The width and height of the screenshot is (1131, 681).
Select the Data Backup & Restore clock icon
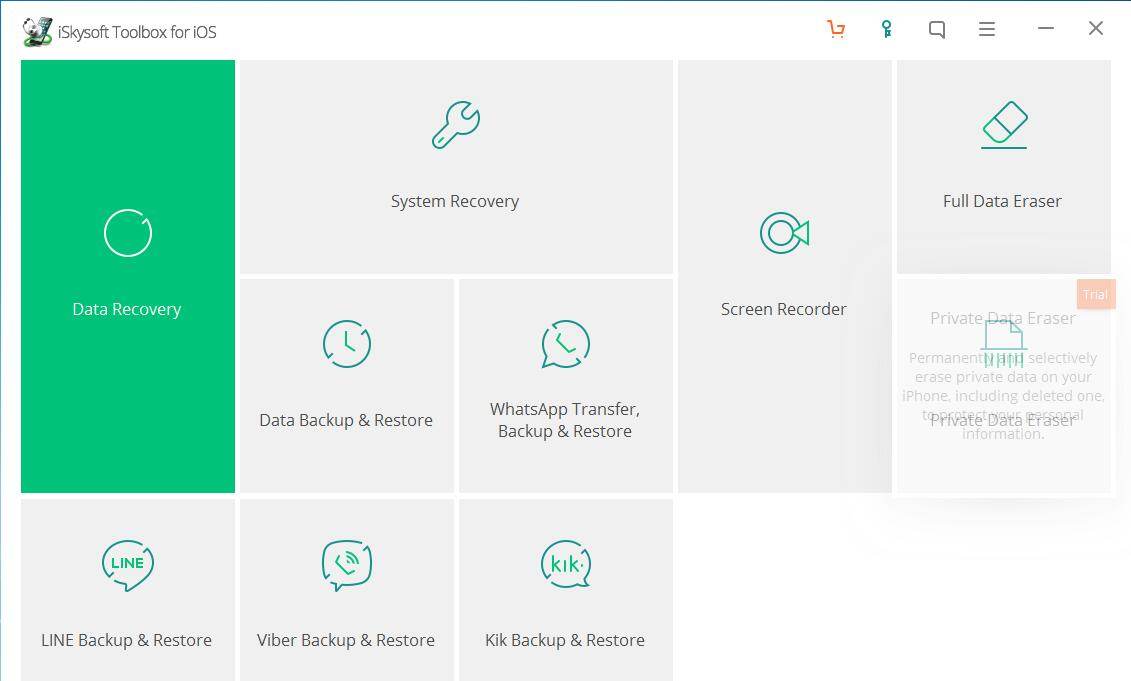click(x=345, y=344)
